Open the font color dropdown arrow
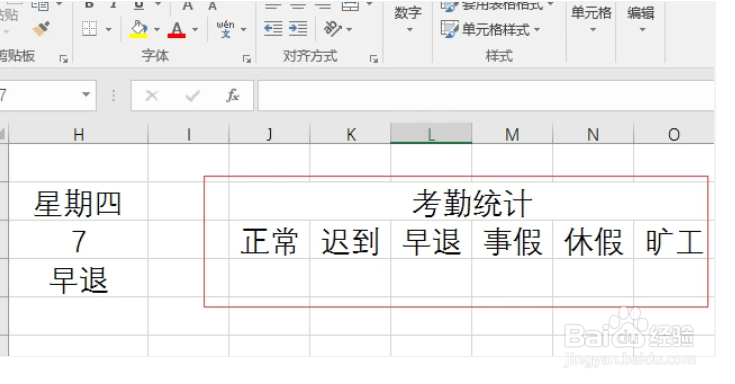 point(195,30)
